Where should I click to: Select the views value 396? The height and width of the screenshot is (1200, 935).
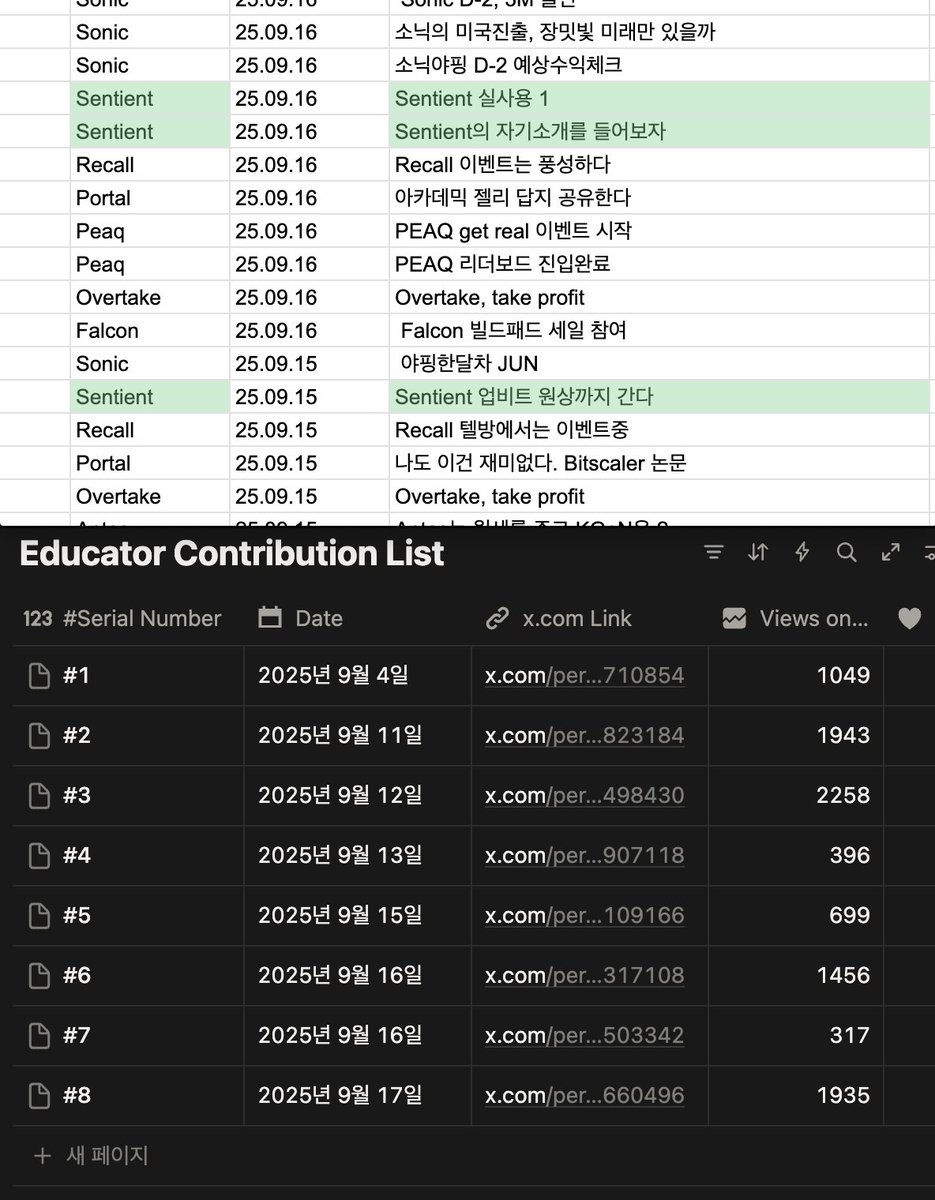click(849, 856)
